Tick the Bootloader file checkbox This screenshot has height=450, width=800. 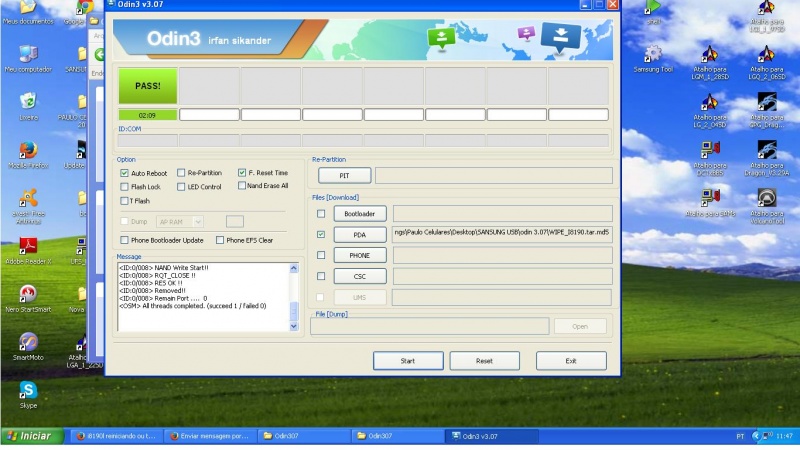320,214
